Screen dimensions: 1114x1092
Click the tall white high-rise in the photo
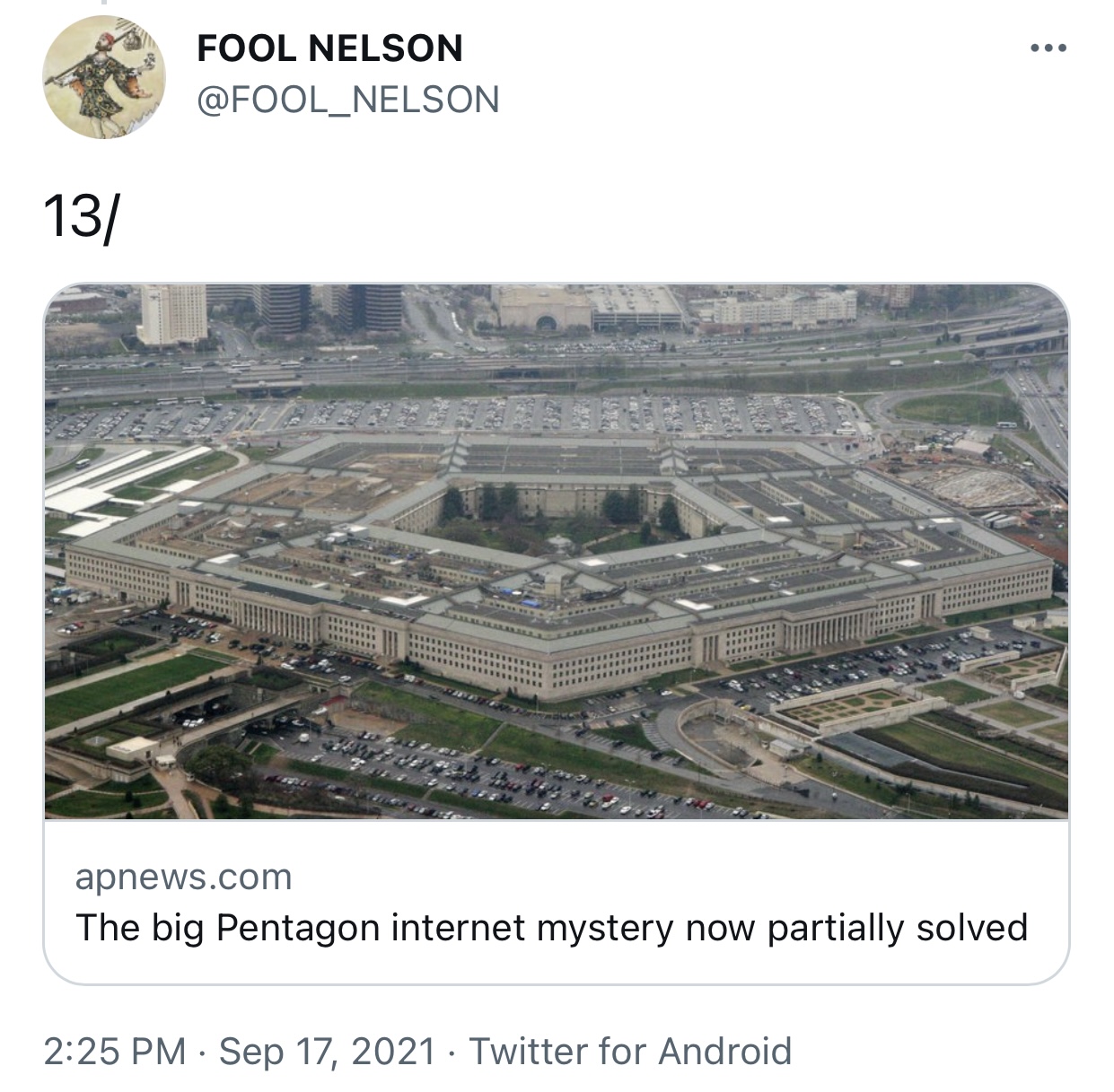click(x=171, y=313)
